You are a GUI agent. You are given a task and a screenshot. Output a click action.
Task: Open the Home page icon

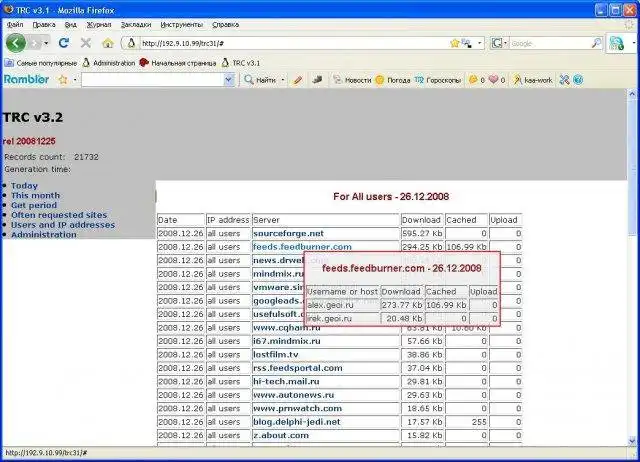pyautogui.click(x=108, y=43)
